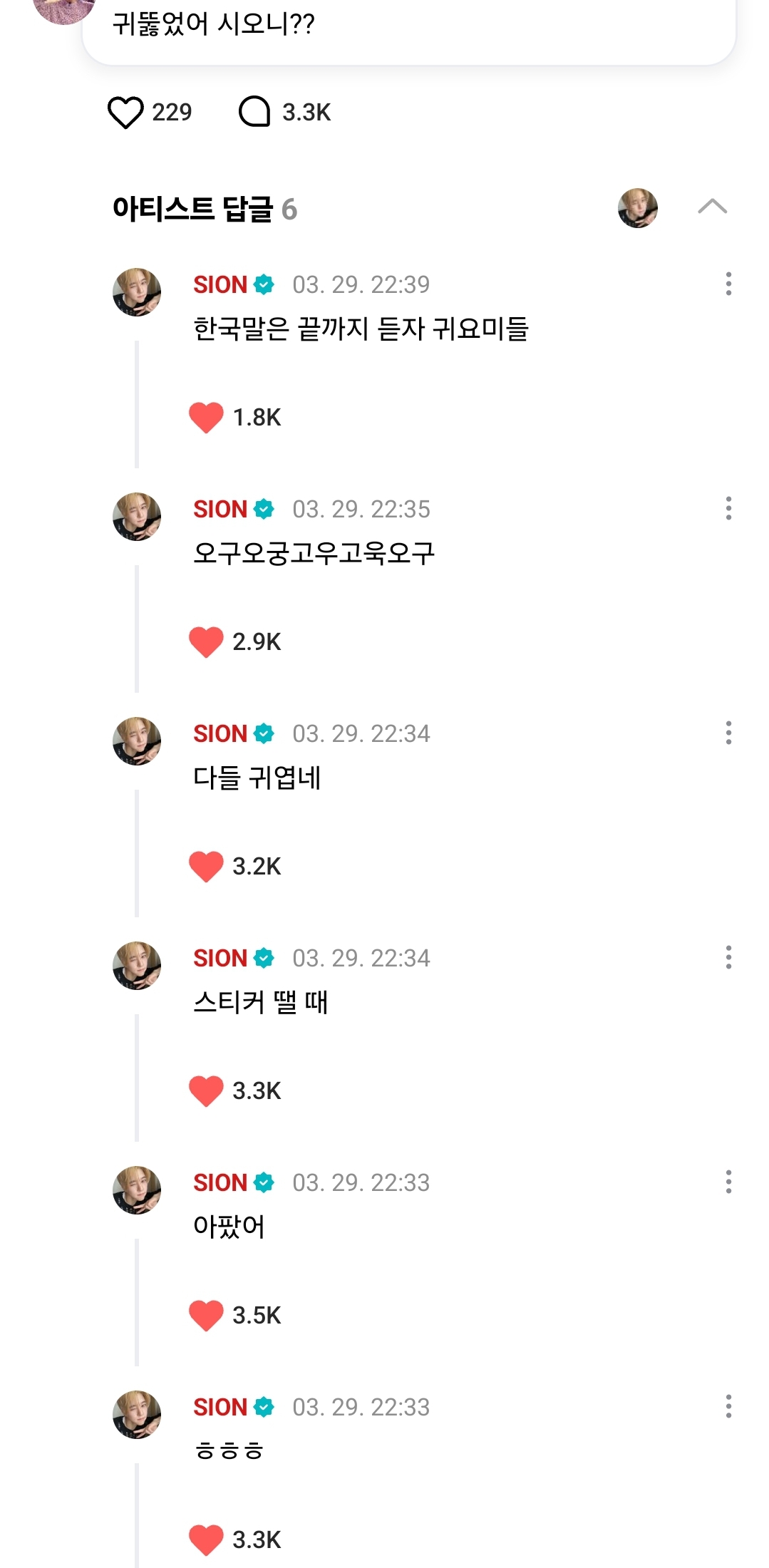The width and height of the screenshot is (769, 1568).
Task: Tap SION's name on the 22:35 reply
Action: pos(220,510)
